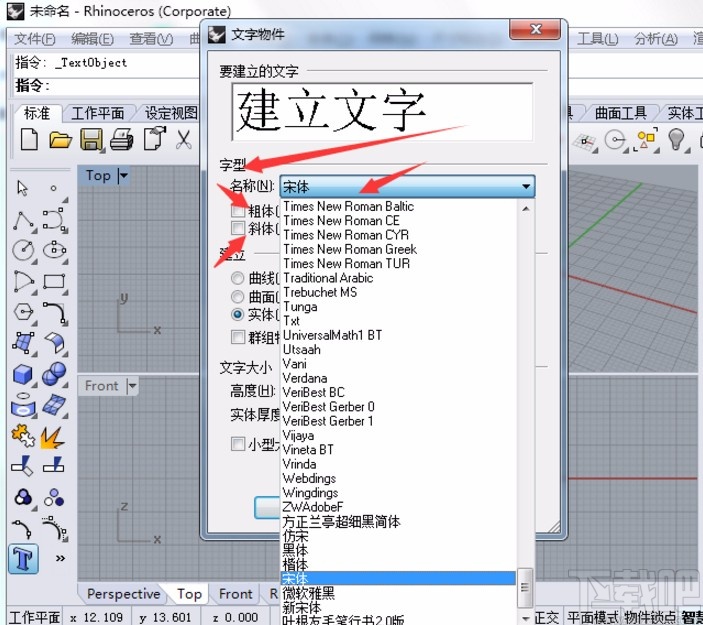Click the Save floppy disk icon
The image size is (703, 625).
point(91,139)
